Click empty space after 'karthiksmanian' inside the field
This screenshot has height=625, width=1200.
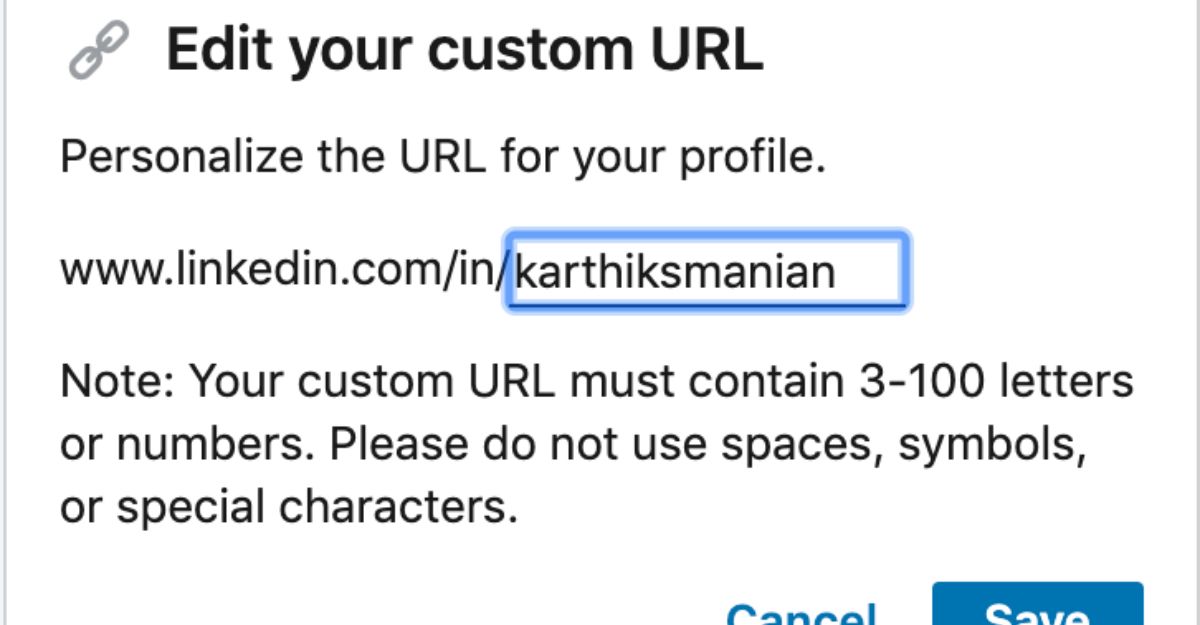point(868,272)
